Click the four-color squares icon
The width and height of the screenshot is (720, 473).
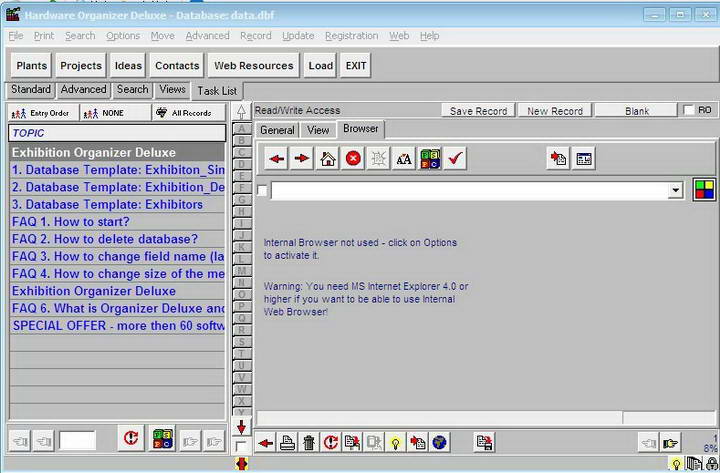point(704,189)
